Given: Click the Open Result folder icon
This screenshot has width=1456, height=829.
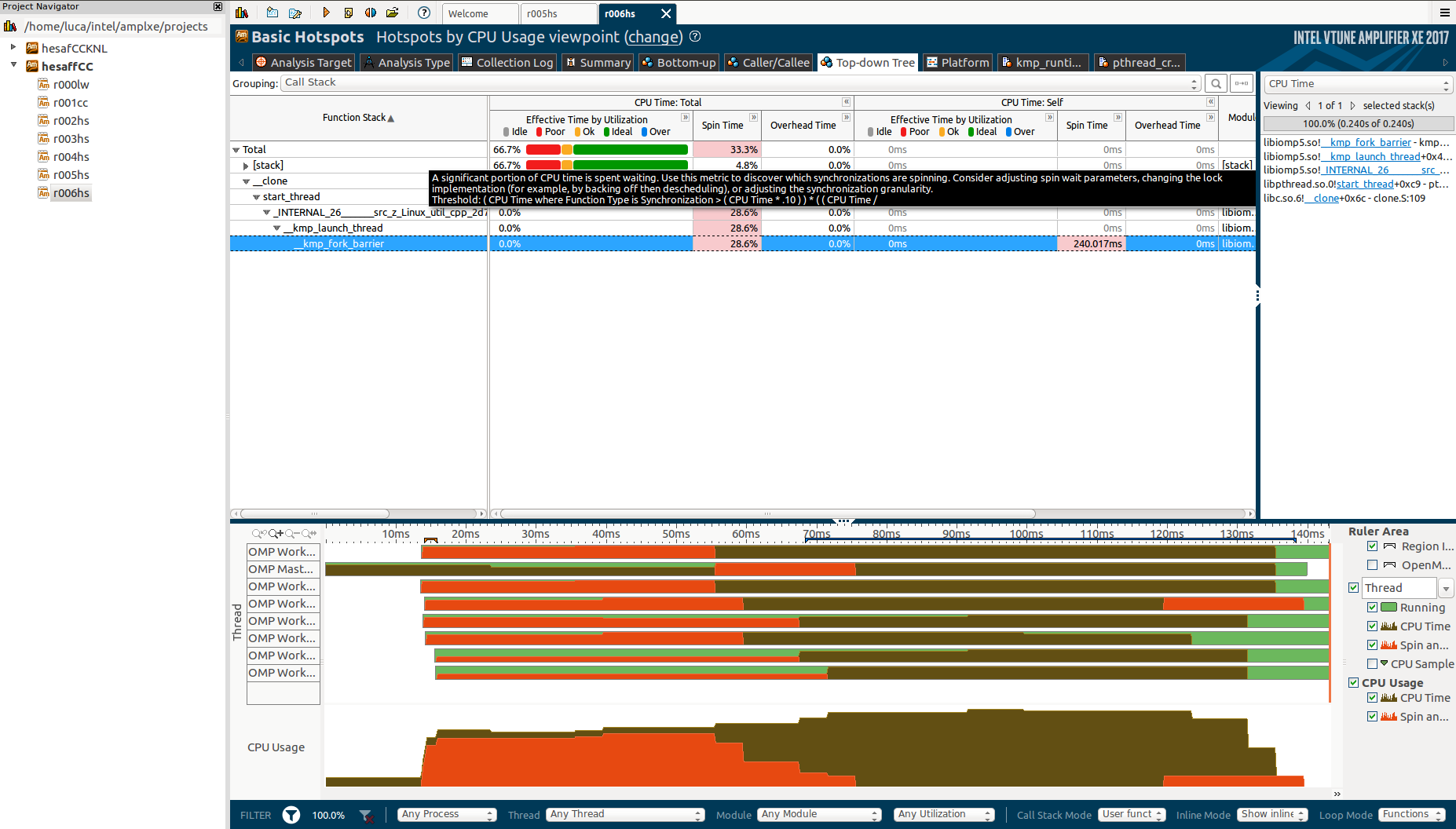Looking at the screenshot, I should 393,13.
